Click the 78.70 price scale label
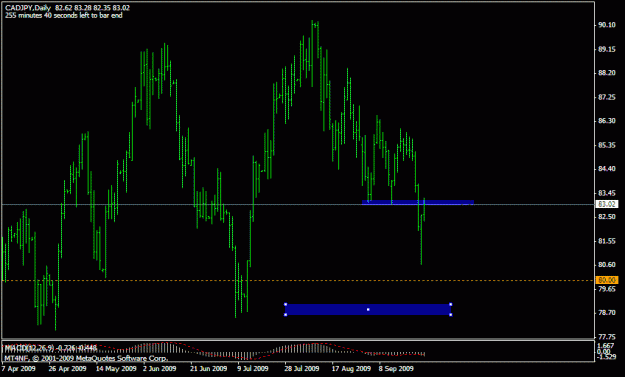 [x=606, y=313]
